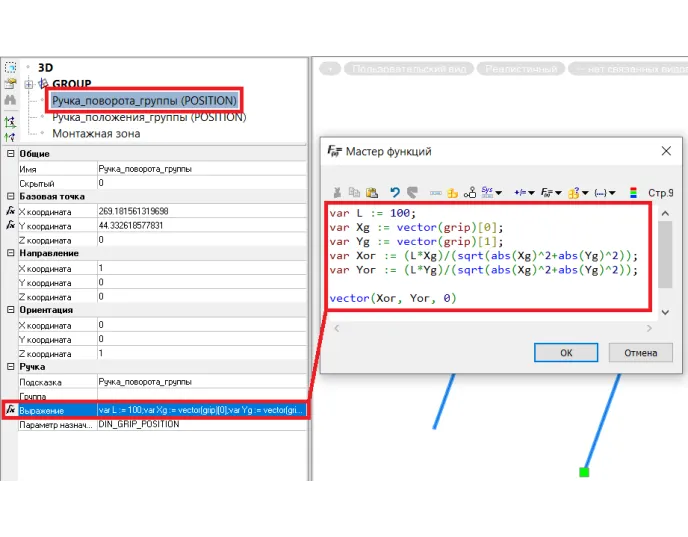Click the X axis sort icon
Screen dimensions: 688x537
tap(11, 122)
